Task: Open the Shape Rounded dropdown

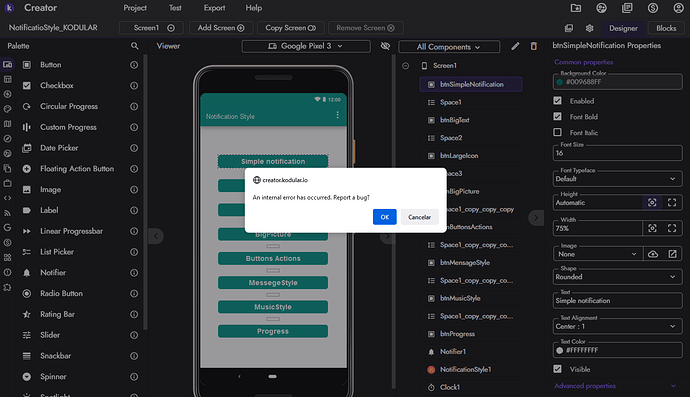Action: click(x=617, y=277)
